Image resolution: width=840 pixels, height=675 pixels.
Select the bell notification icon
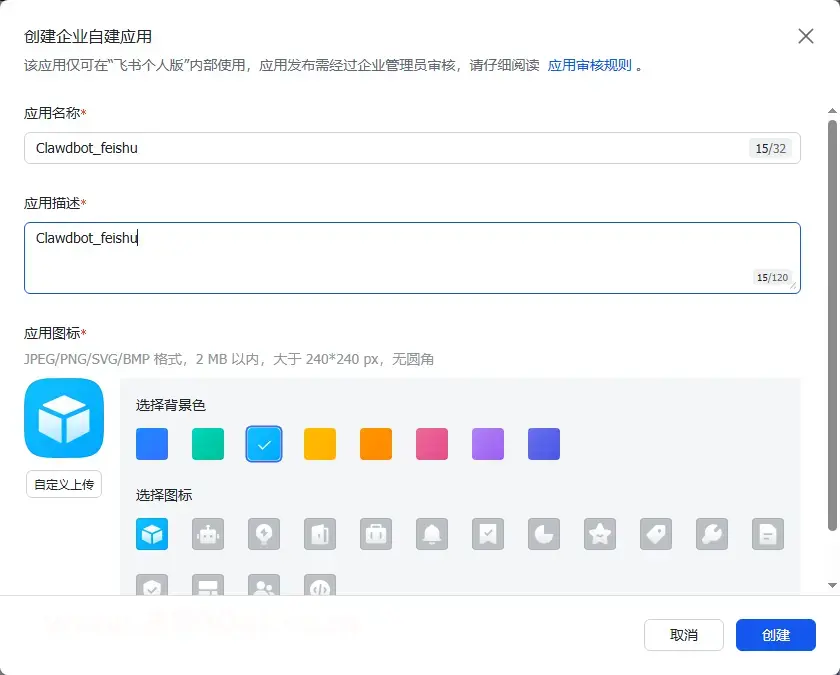(432, 534)
